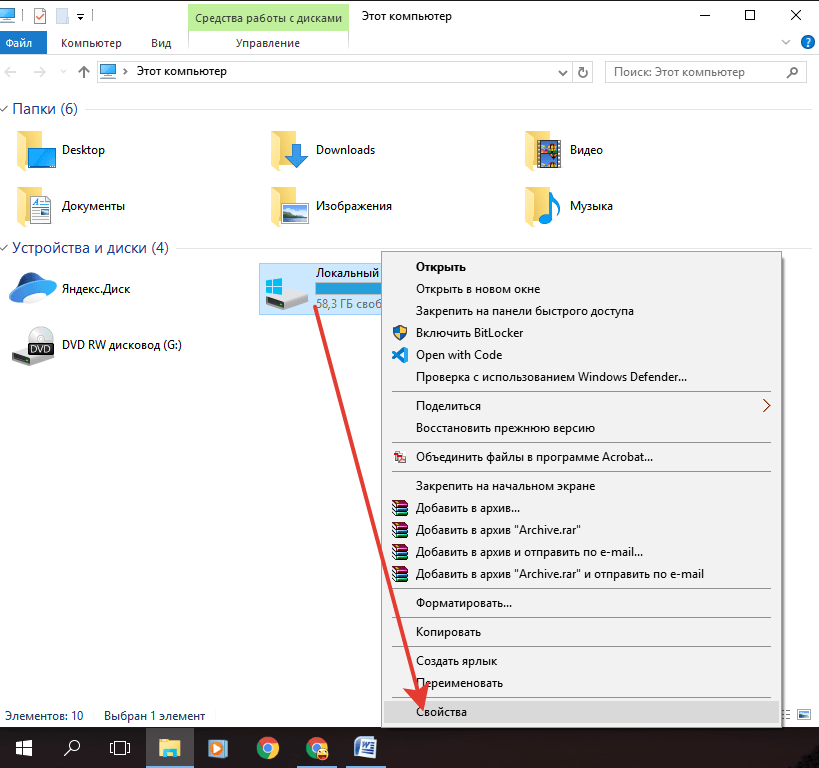Collapse the Папки (6) group
Viewport: 819px width, 768px height.
pyautogui.click(x=4, y=109)
